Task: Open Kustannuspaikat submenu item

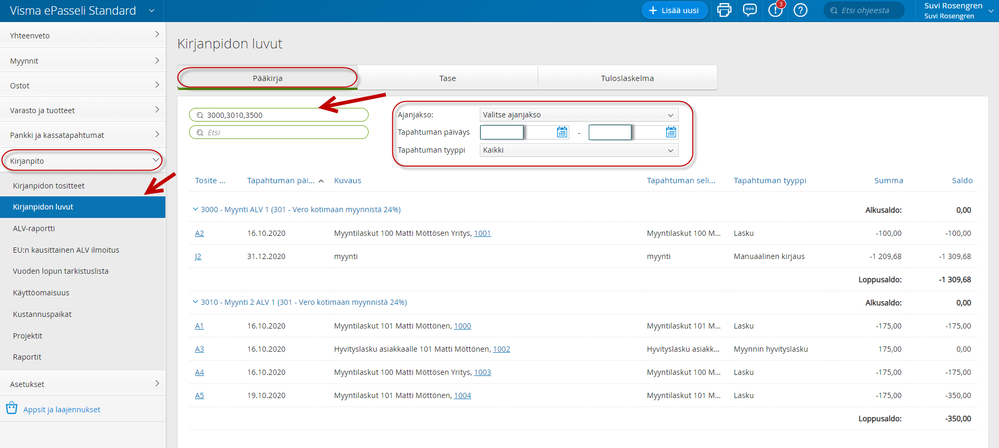Action: pos(83,314)
